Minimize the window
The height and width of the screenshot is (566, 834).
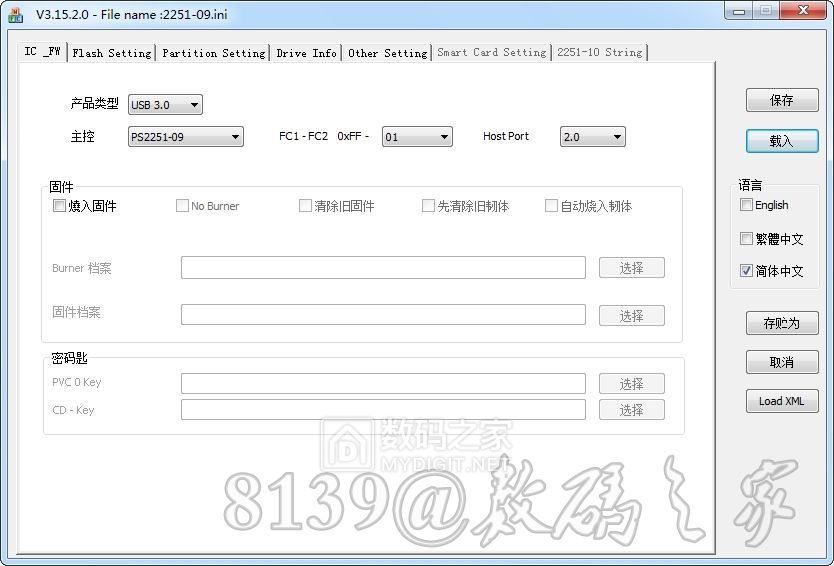tap(739, 11)
